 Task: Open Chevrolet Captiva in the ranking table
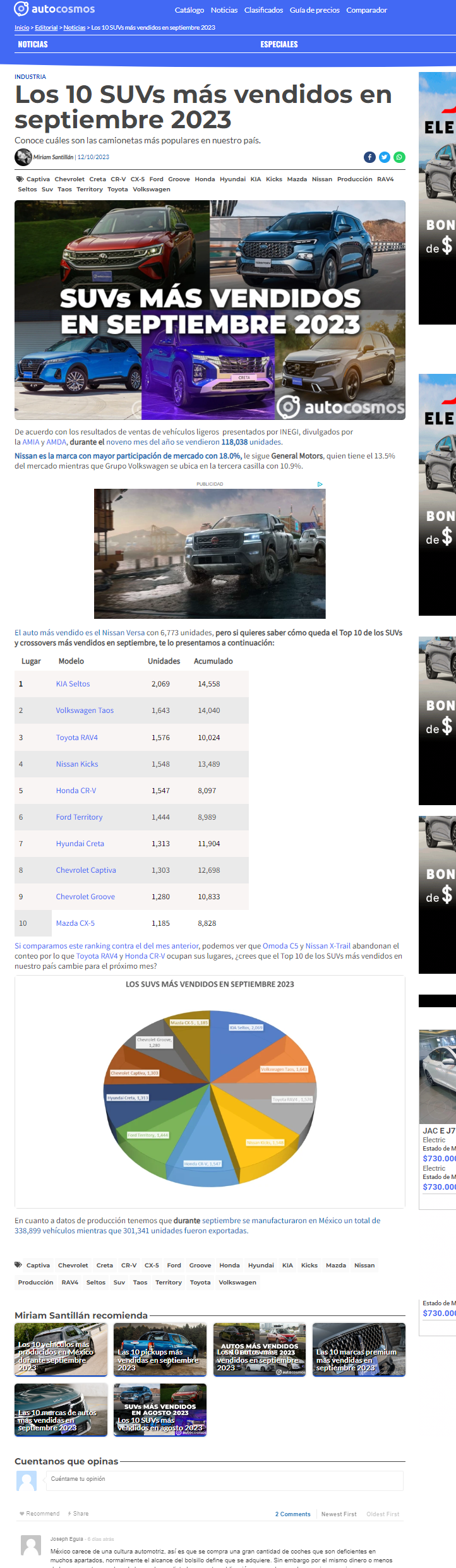tap(86, 870)
